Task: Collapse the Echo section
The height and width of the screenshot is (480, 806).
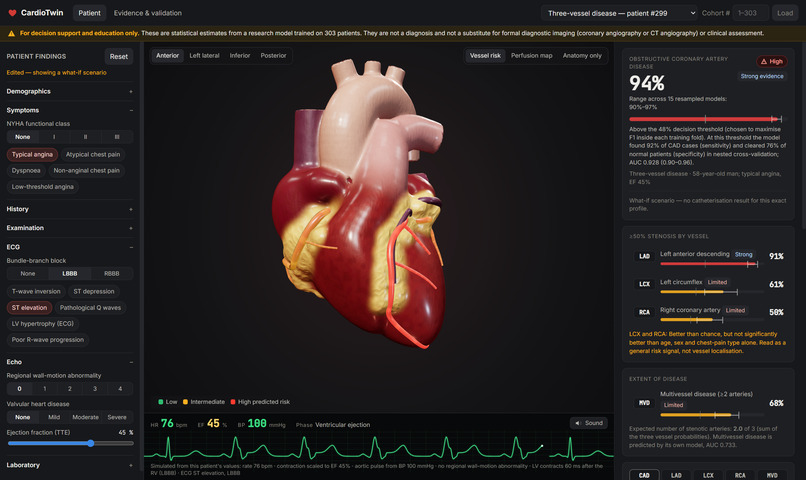Action: 69,362
